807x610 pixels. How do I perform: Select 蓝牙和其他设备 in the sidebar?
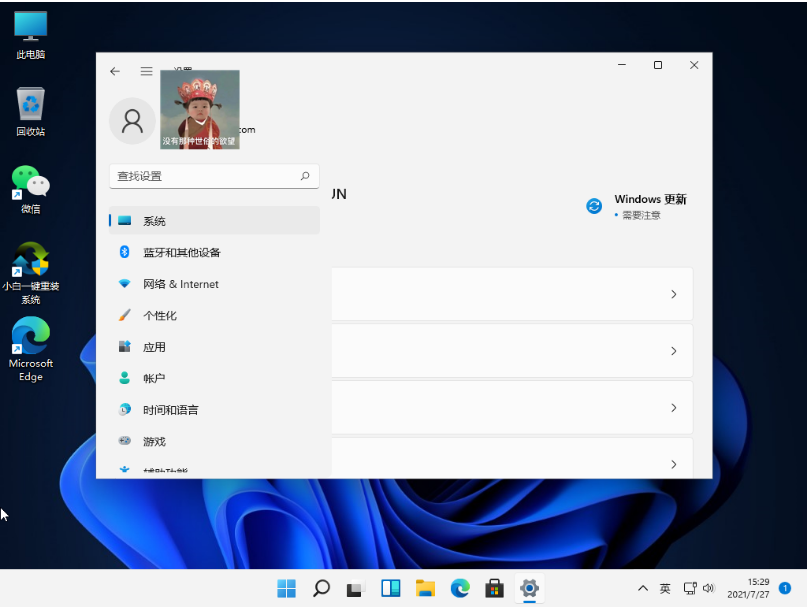pos(181,253)
